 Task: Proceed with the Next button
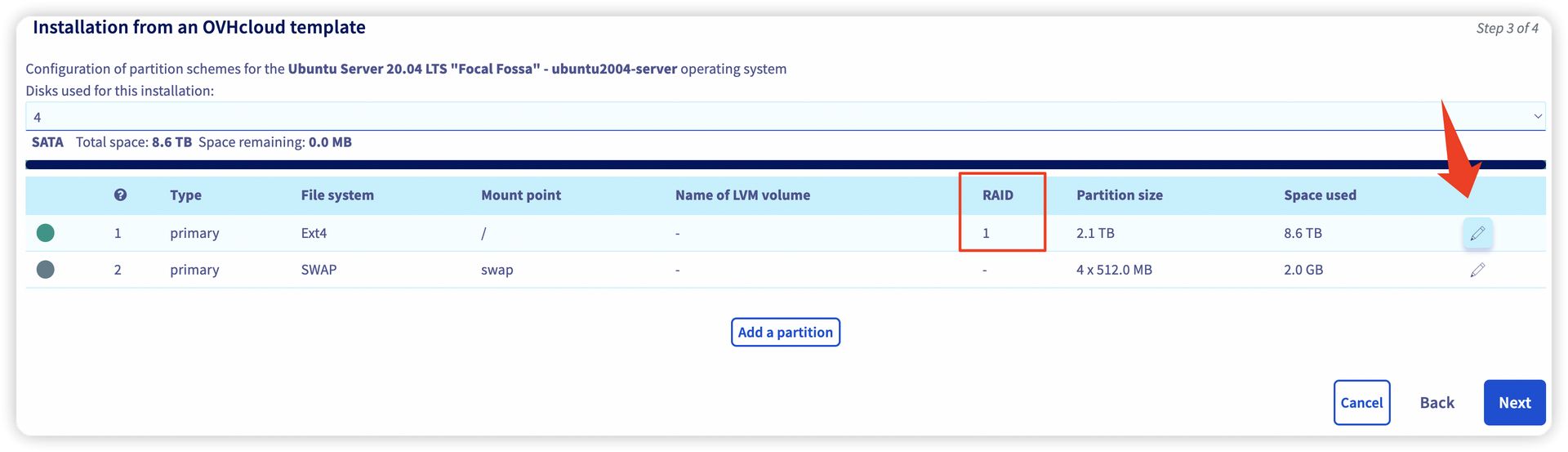(1515, 402)
